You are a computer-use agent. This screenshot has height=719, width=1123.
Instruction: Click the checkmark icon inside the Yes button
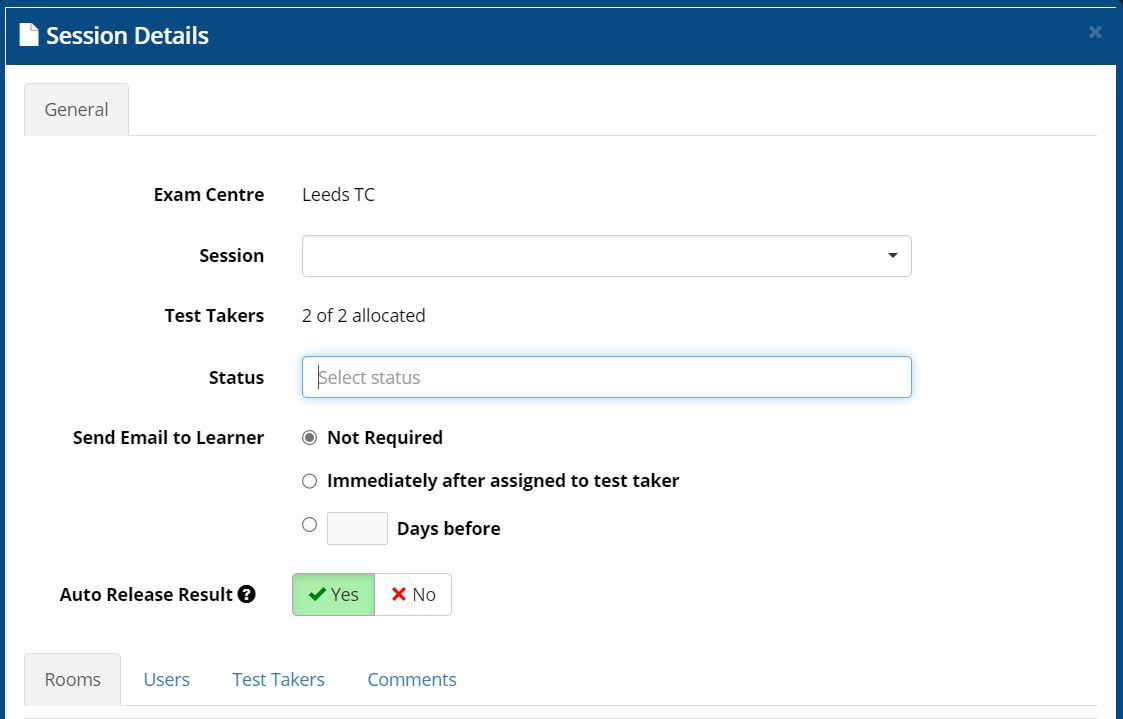click(317, 594)
